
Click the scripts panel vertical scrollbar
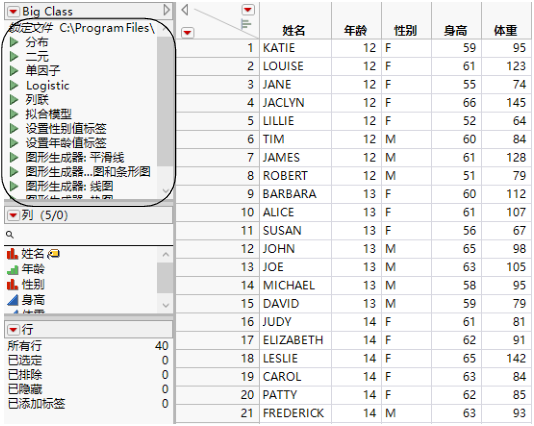166,101
